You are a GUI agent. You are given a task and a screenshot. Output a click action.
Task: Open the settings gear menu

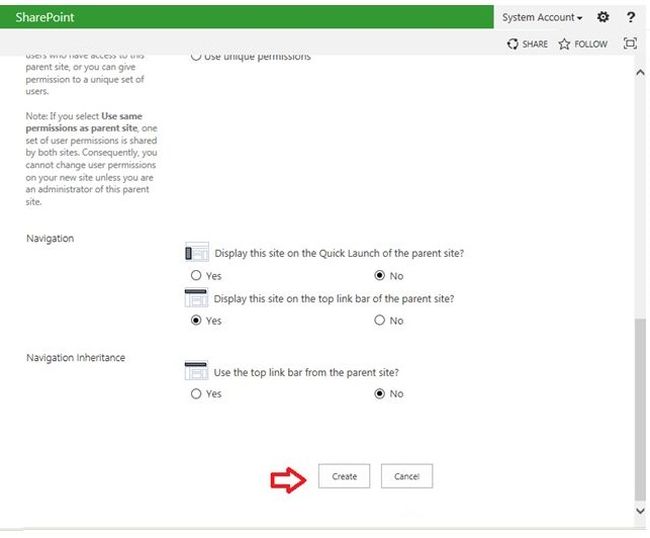(603, 17)
